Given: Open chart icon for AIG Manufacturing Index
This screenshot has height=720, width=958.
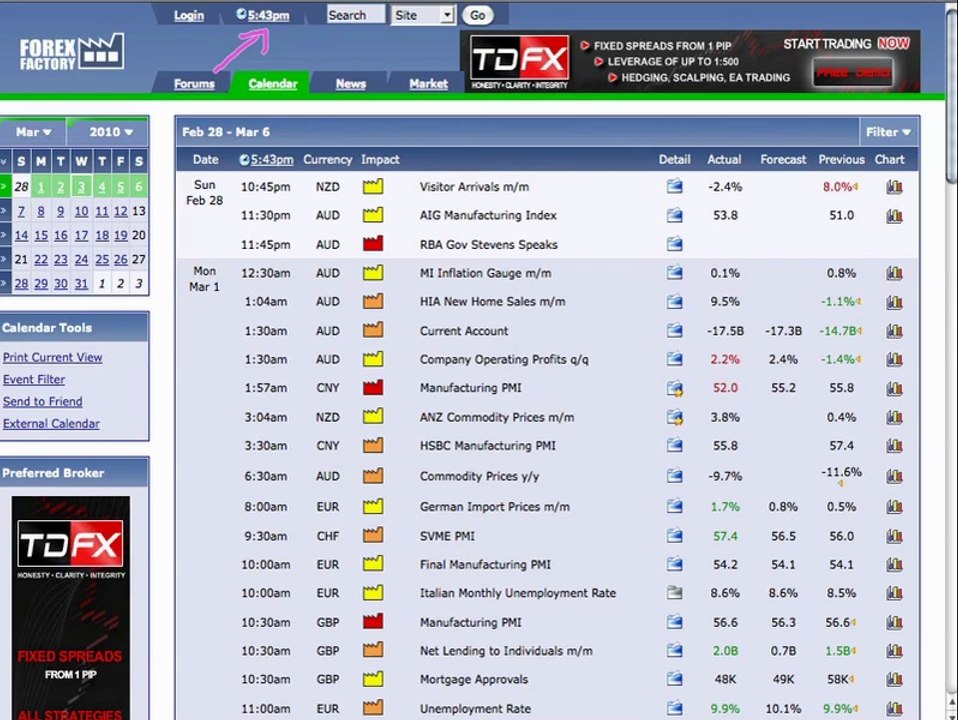Looking at the screenshot, I should [x=894, y=216].
